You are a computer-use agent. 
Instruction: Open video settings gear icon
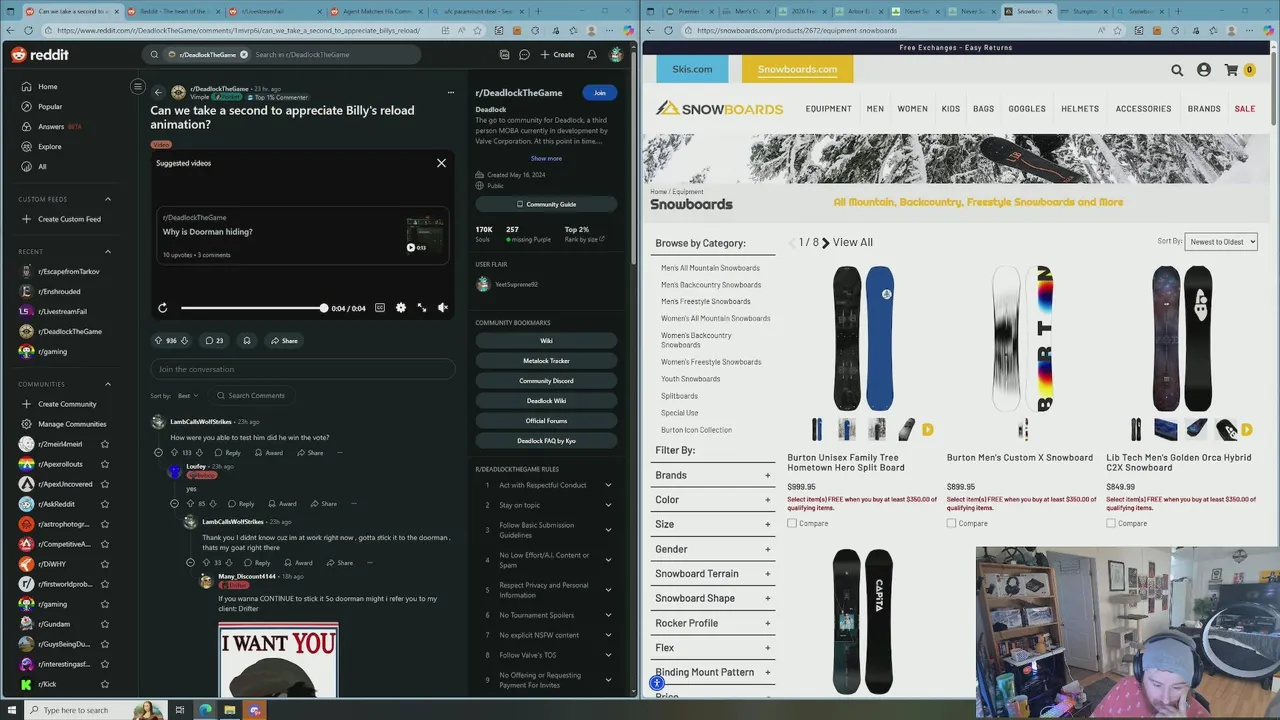coord(401,308)
